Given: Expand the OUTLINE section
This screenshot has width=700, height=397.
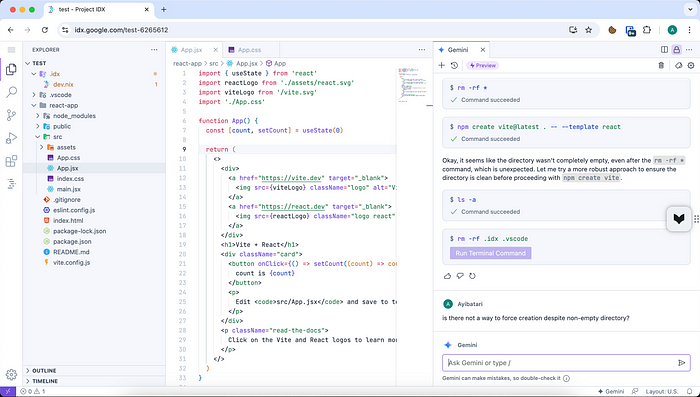Looking at the screenshot, I should [44, 371].
